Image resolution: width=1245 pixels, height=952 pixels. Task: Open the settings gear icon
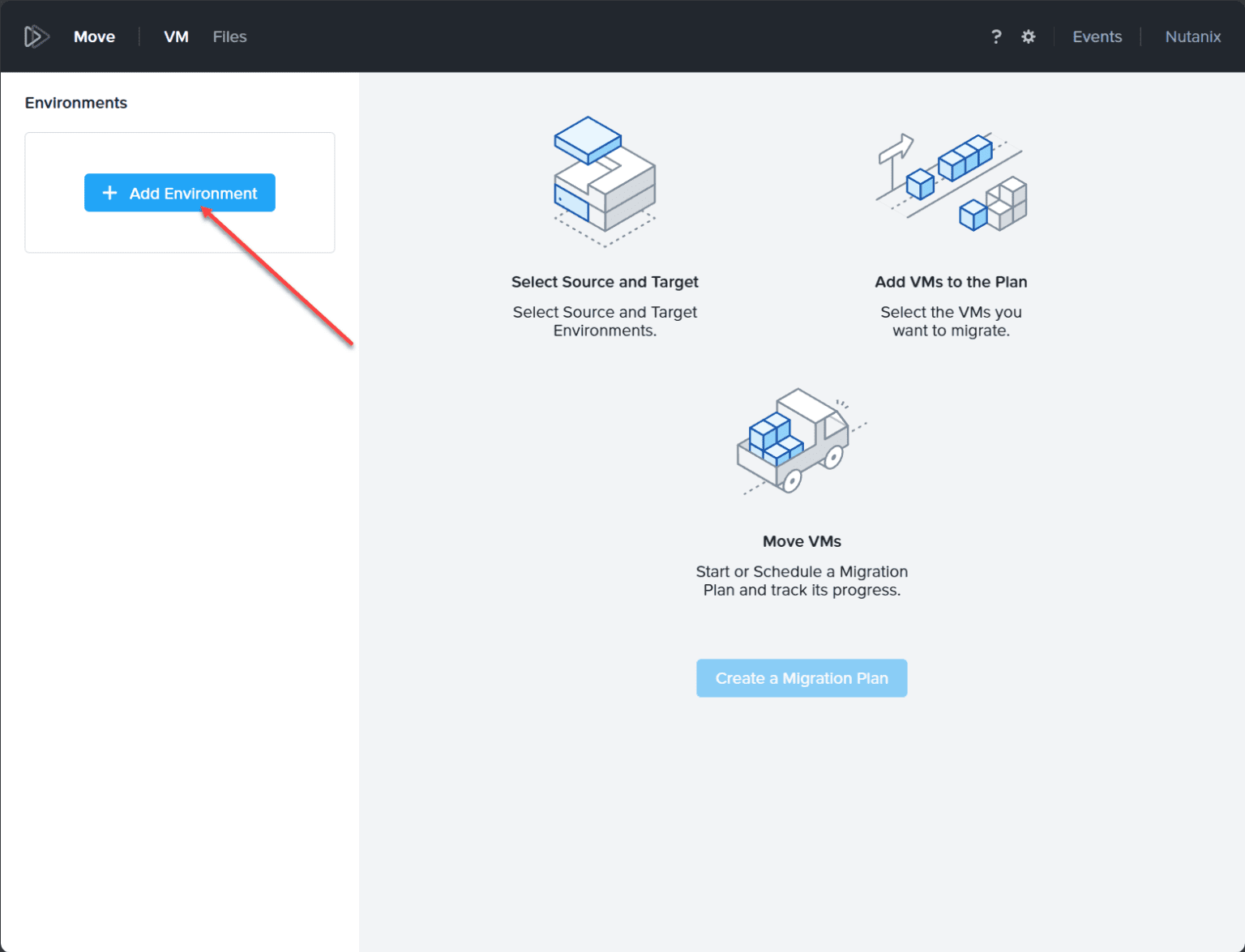1028,36
